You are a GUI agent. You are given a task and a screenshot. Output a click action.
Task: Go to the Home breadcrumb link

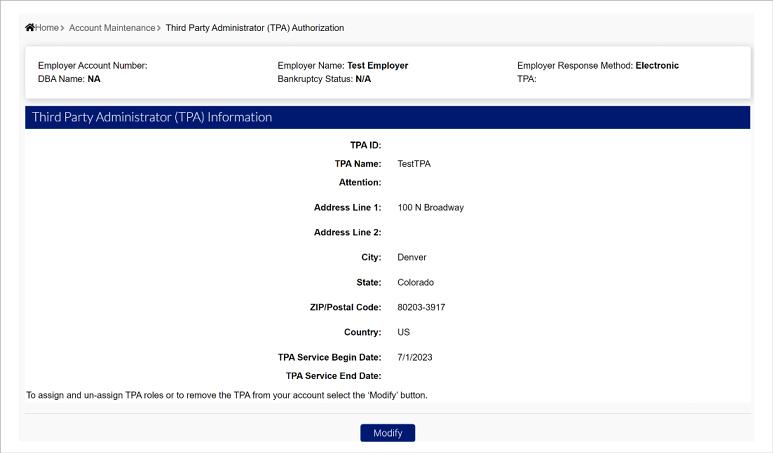point(47,27)
